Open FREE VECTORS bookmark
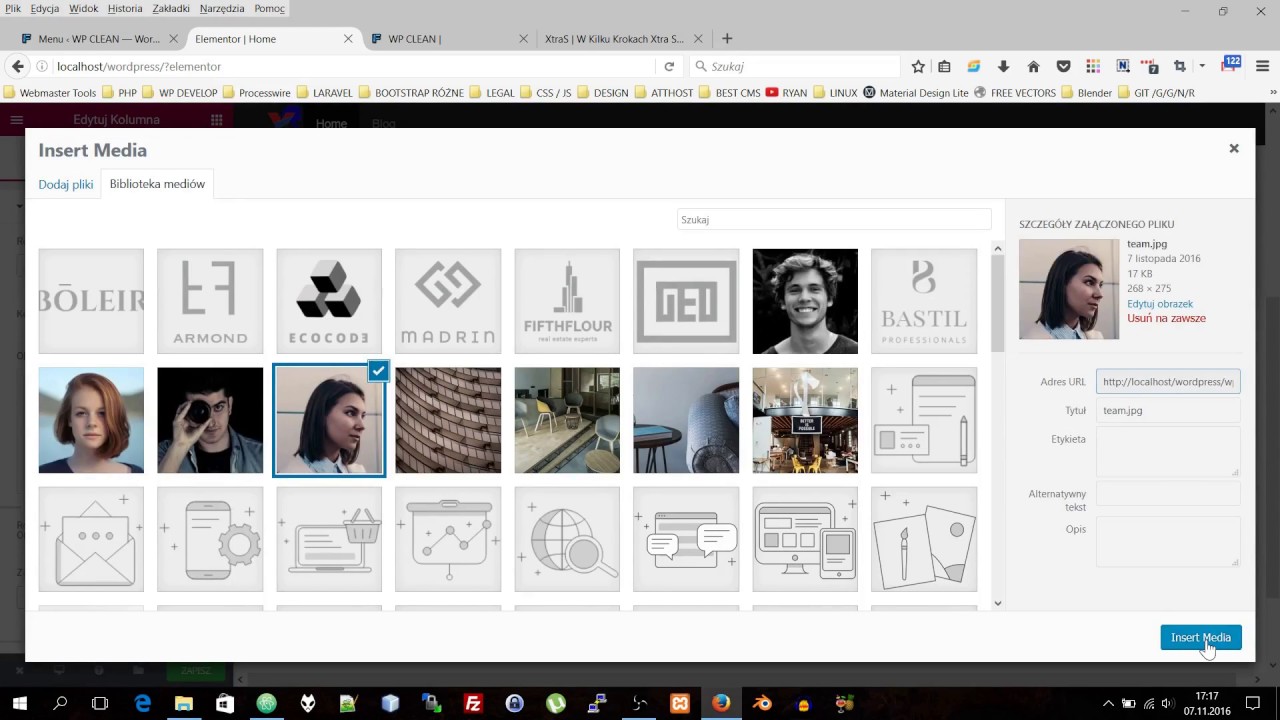The height and width of the screenshot is (720, 1280). 1014,93
